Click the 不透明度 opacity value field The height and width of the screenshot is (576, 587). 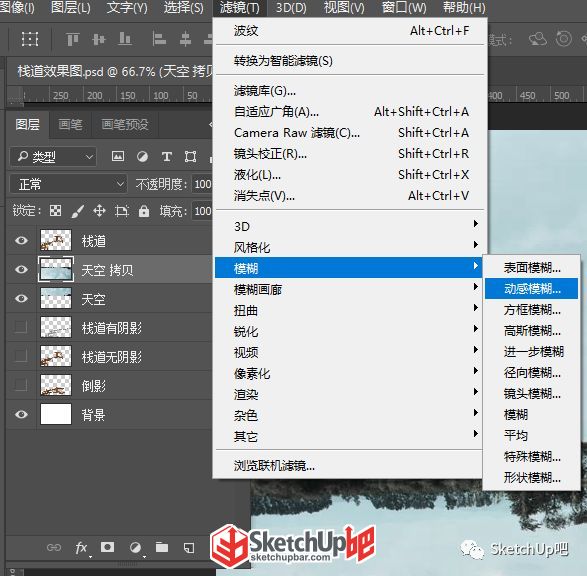pyautogui.click(x=202, y=184)
